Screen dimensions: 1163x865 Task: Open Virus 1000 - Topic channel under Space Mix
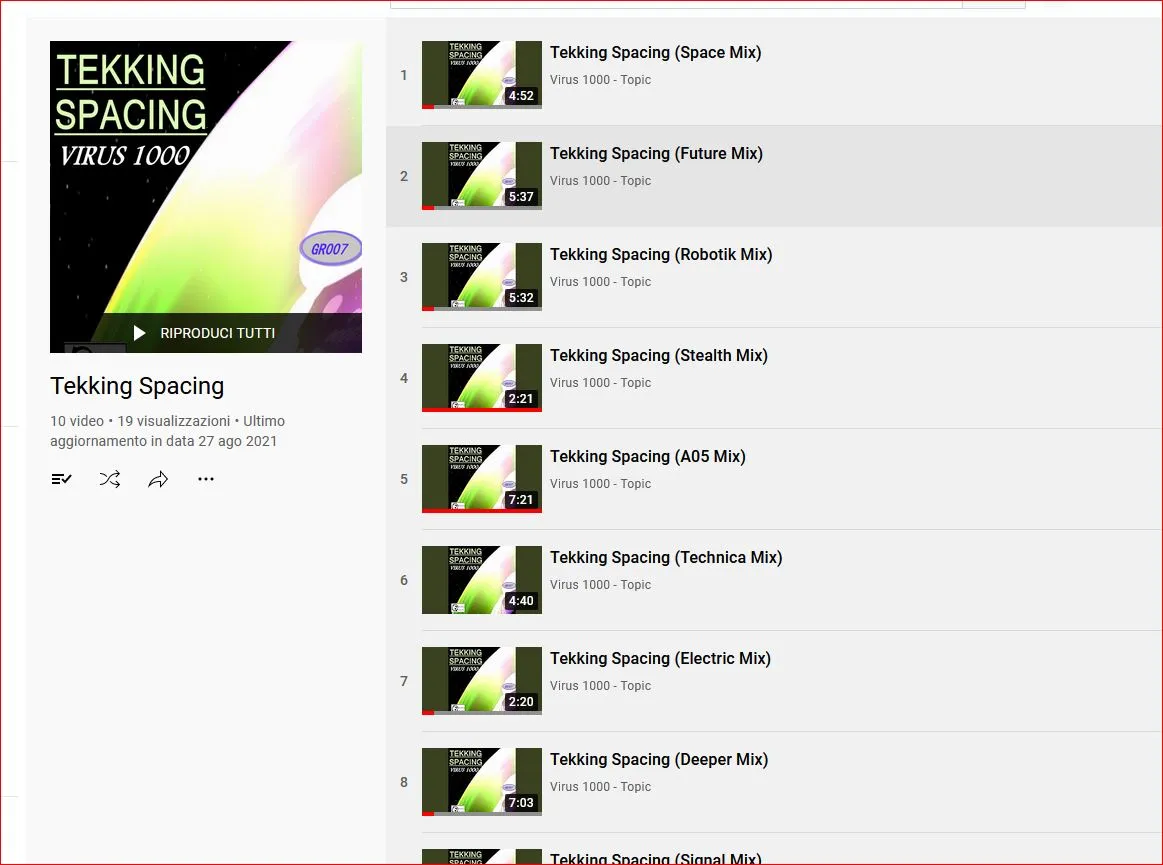pyautogui.click(x=600, y=79)
